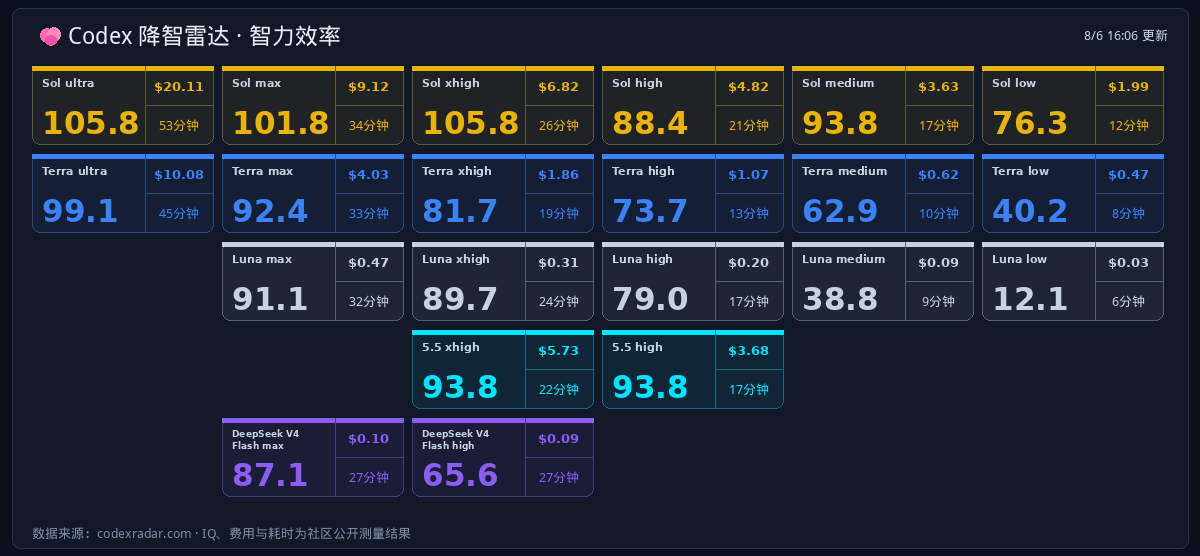Screen dimensions: 1200x556
Task: Click the $4.03 price value
Action: 369,175
